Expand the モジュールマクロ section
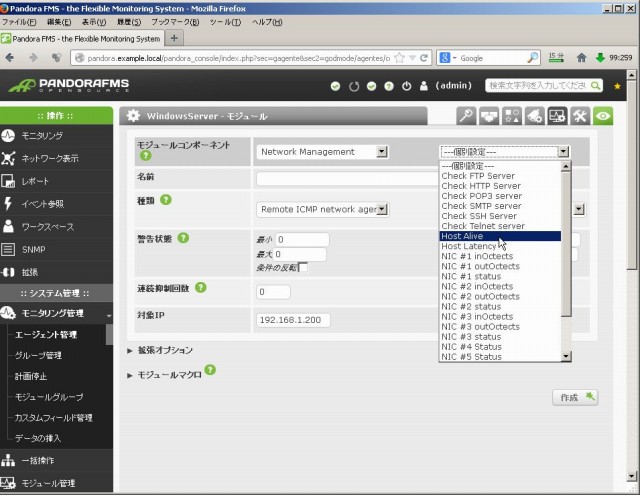The width and height of the screenshot is (640, 495). (x=164, y=375)
